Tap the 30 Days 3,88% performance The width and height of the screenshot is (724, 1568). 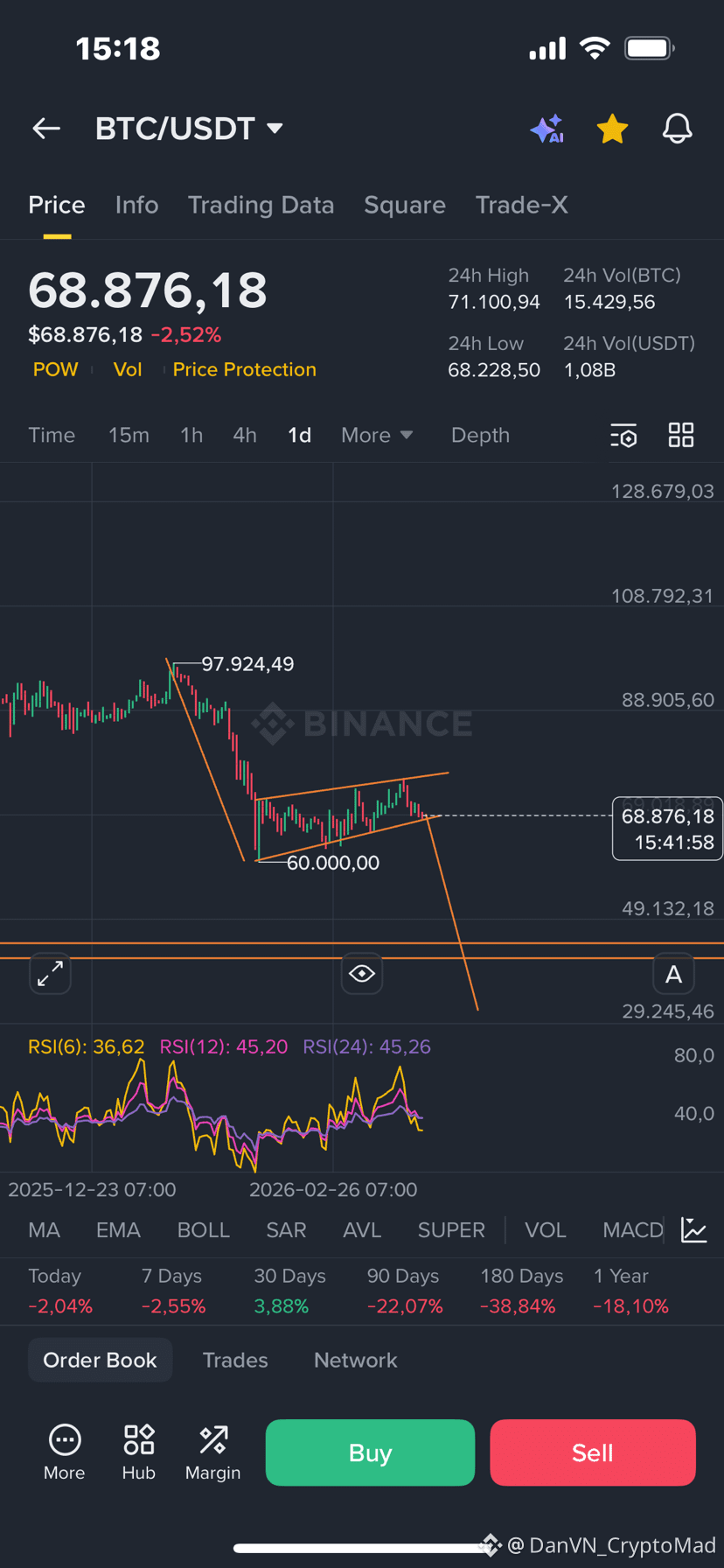290,1291
